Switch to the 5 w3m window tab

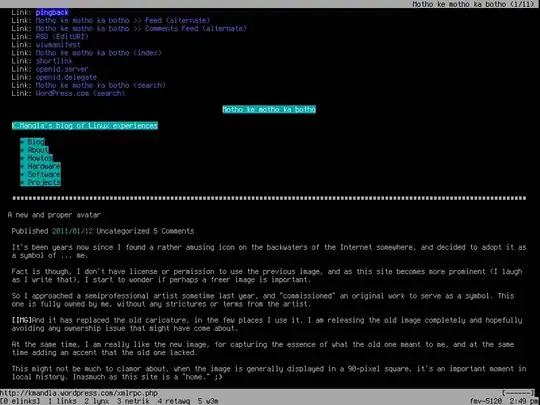(208, 401)
